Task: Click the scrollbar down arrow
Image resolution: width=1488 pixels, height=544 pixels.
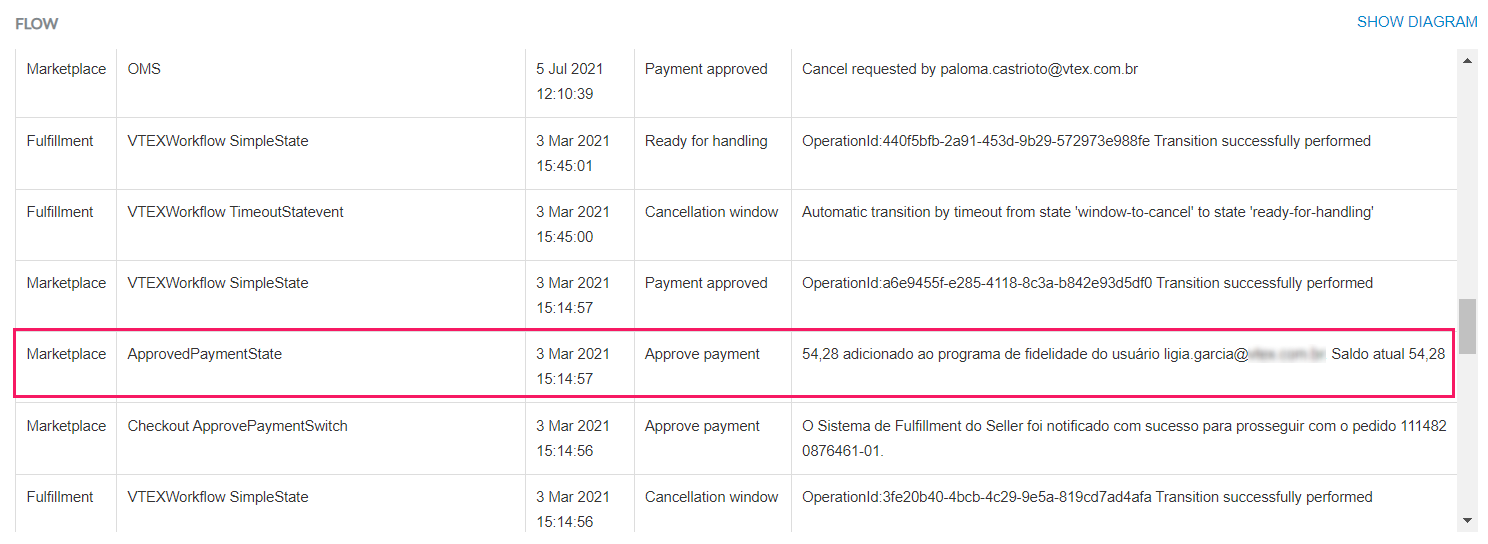Action: coord(1467,520)
